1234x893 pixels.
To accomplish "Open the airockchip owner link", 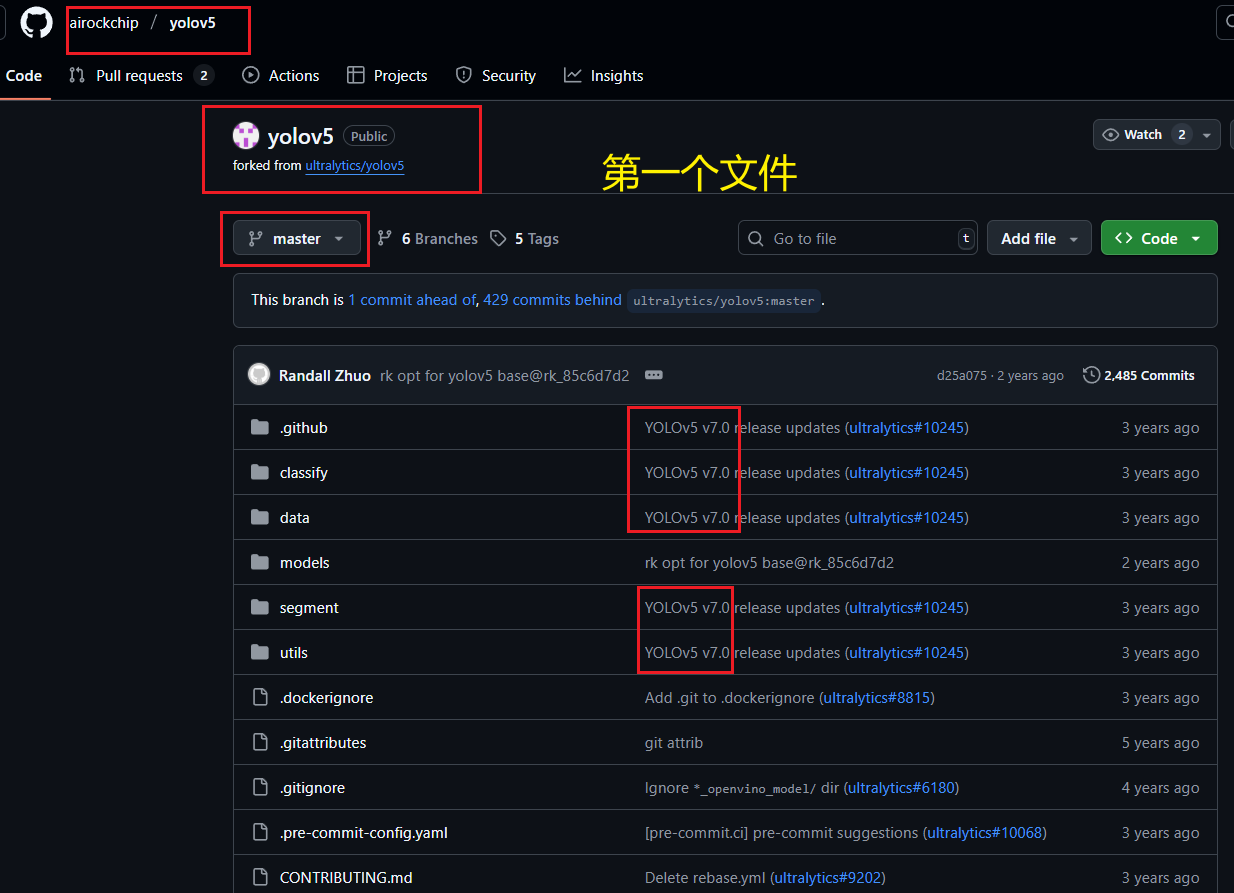I will tap(104, 23).
